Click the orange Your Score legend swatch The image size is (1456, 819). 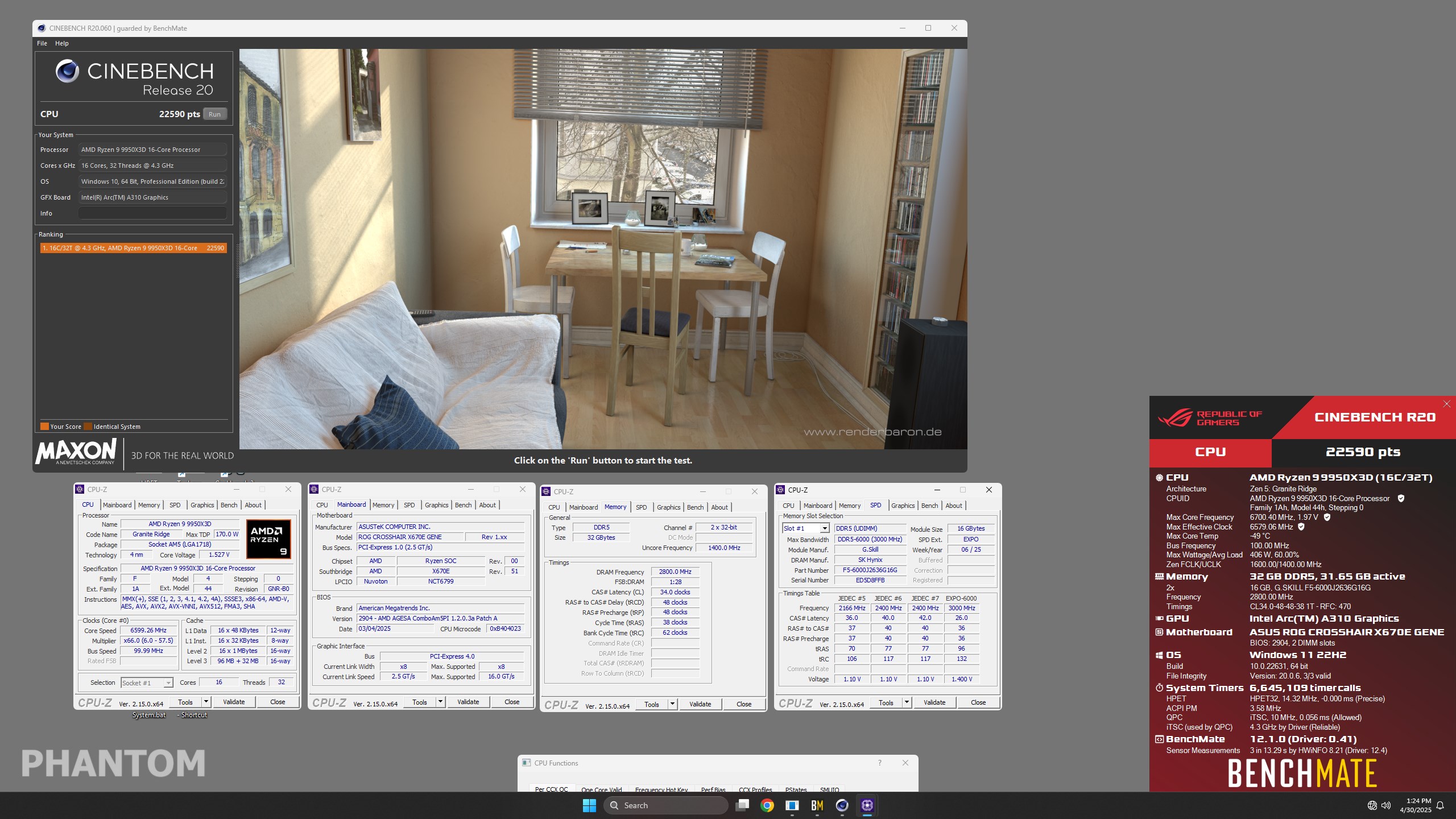44,427
